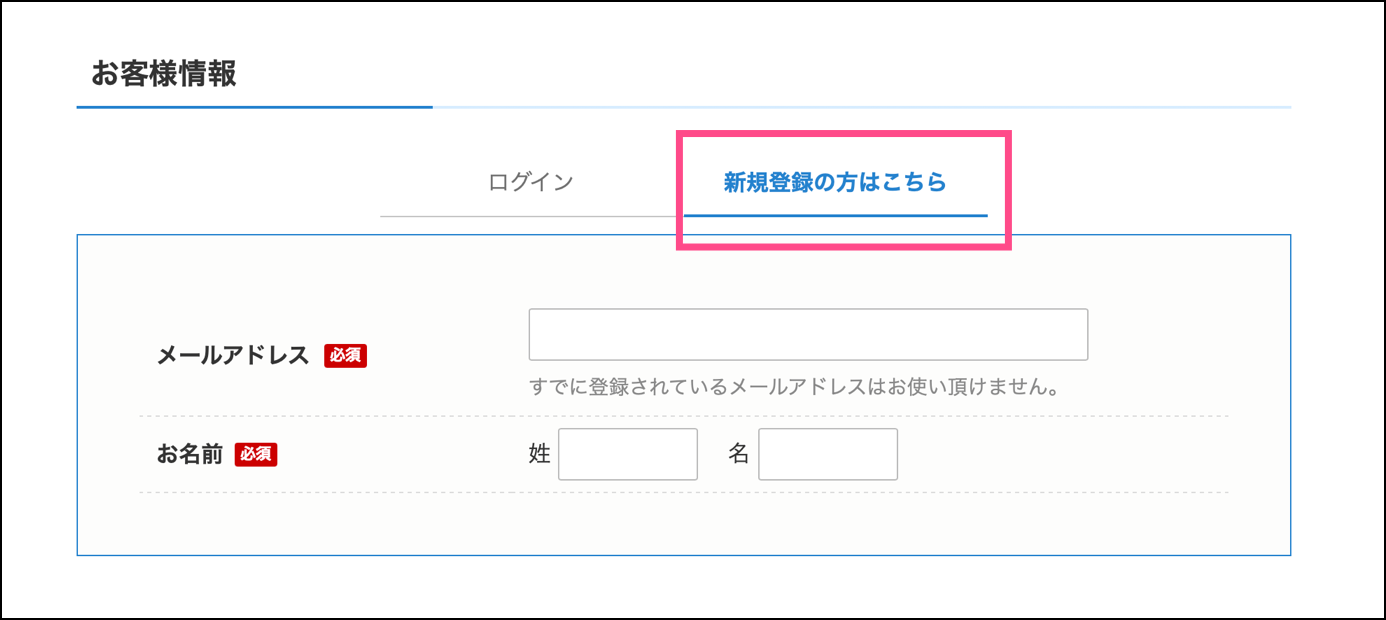Click the dashed divider below お名前 row
Image resolution: width=1386 pixels, height=620 pixels.
(x=684, y=492)
